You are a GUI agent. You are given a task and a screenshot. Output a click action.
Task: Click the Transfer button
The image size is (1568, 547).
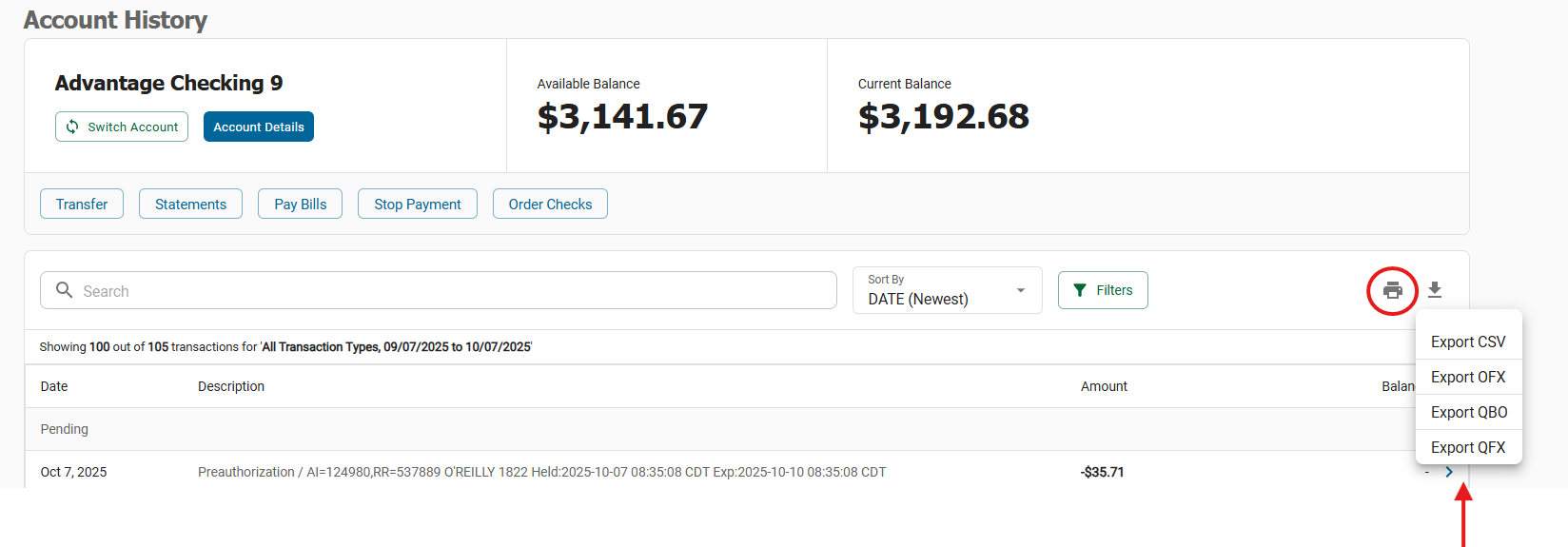82,204
